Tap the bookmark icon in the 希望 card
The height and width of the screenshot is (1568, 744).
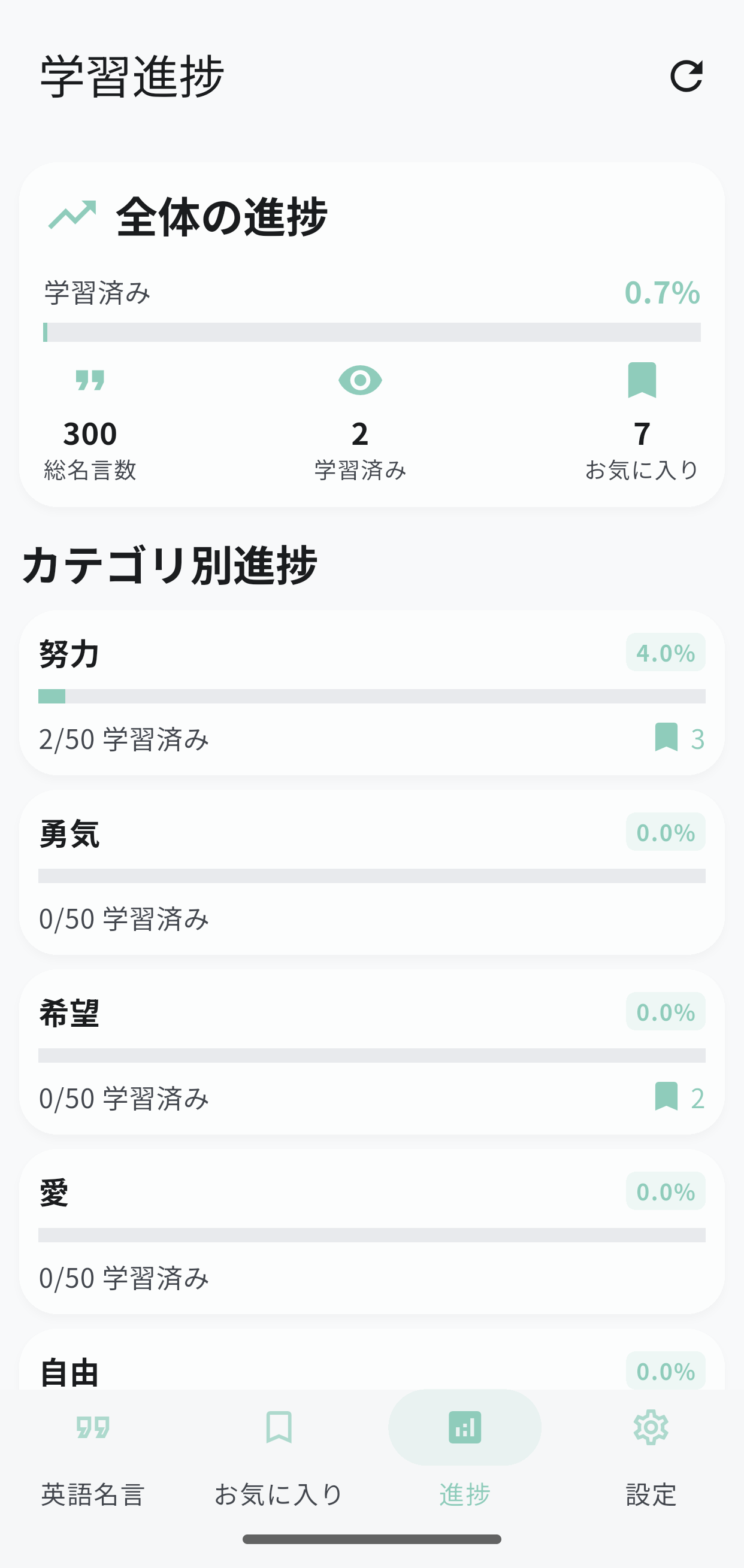[666, 1096]
